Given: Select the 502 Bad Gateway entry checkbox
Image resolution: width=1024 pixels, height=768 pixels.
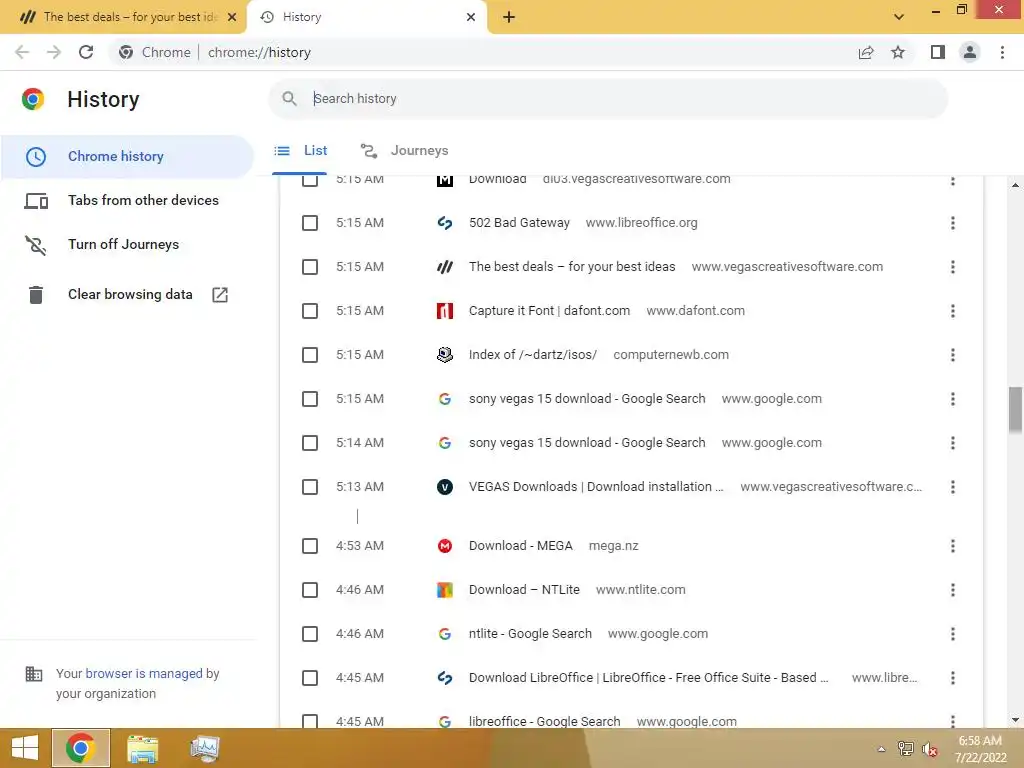Looking at the screenshot, I should (x=310, y=223).
